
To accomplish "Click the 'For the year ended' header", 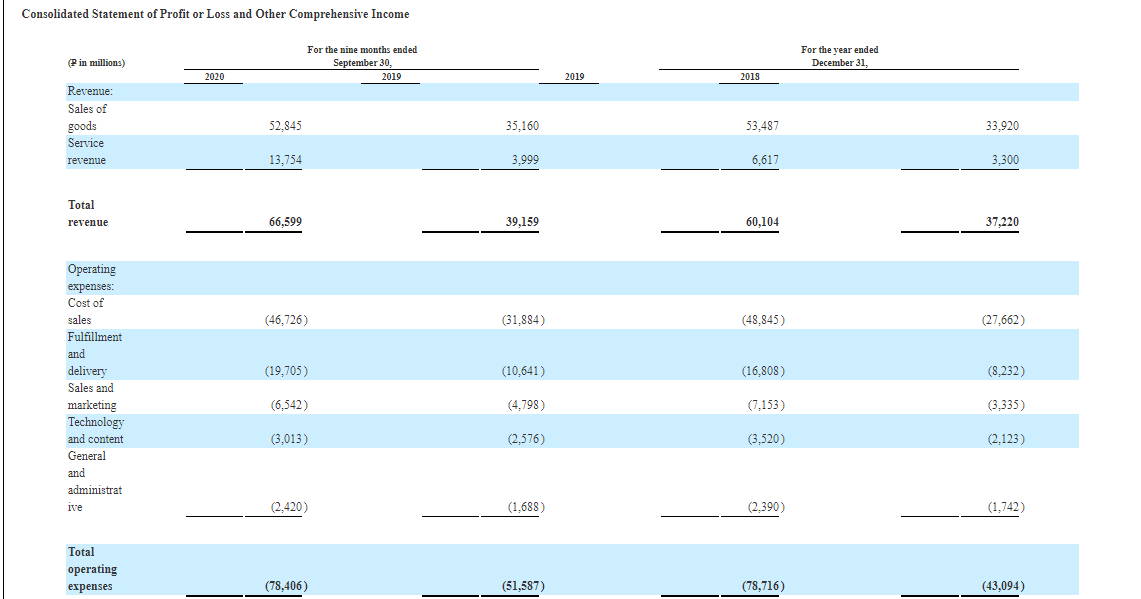I will (x=839, y=49).
